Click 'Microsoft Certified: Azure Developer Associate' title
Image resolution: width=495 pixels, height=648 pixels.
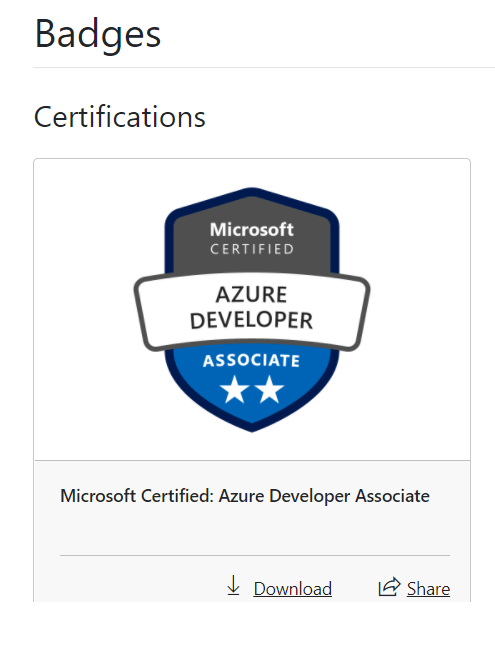[245, 496]
